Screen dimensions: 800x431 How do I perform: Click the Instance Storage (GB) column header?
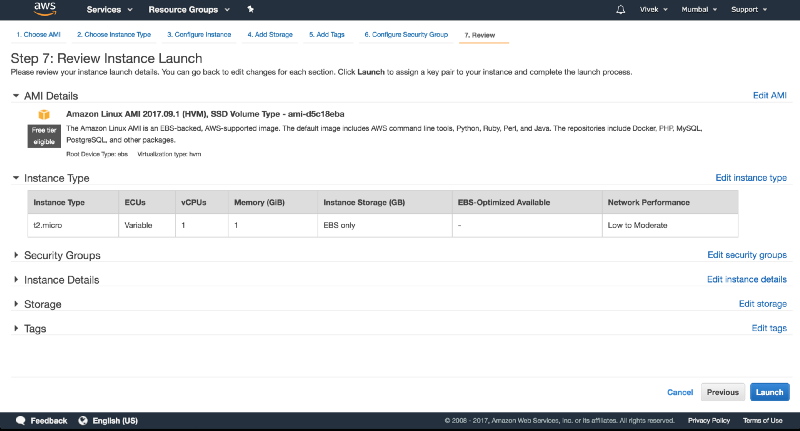coord(385,202)
